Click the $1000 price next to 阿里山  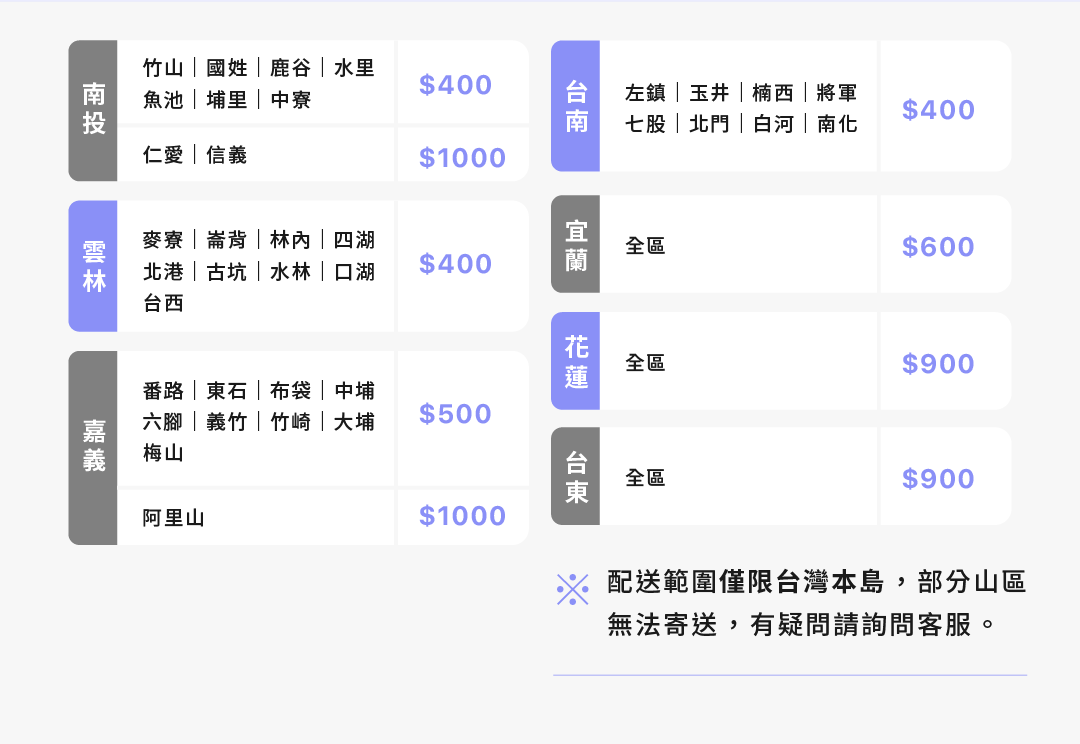click(462, 516)
